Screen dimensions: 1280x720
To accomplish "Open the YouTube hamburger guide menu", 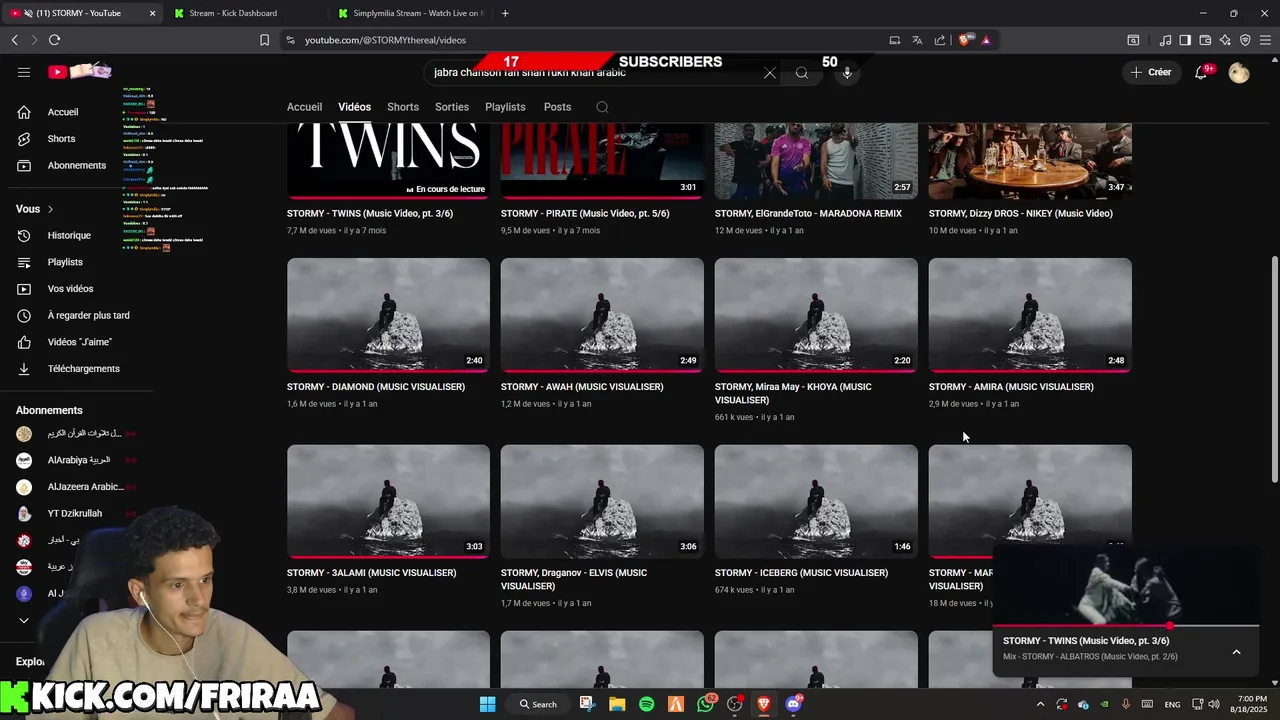I will coord(24,72).
